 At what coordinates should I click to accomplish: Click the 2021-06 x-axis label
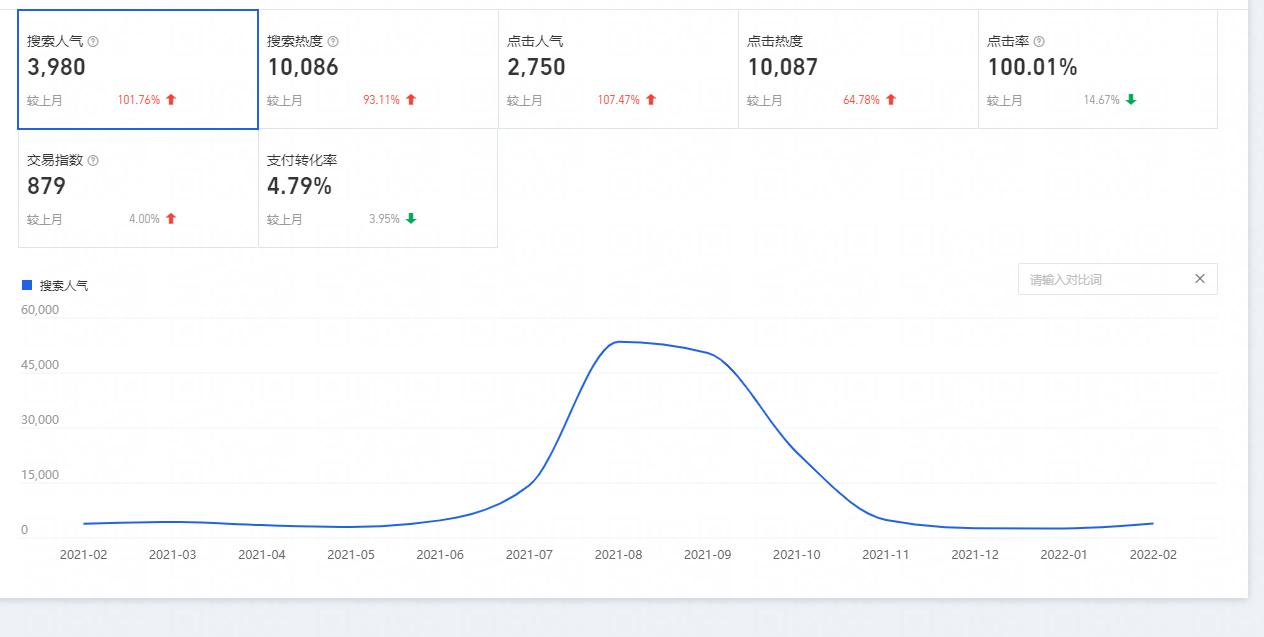[440, 555]
